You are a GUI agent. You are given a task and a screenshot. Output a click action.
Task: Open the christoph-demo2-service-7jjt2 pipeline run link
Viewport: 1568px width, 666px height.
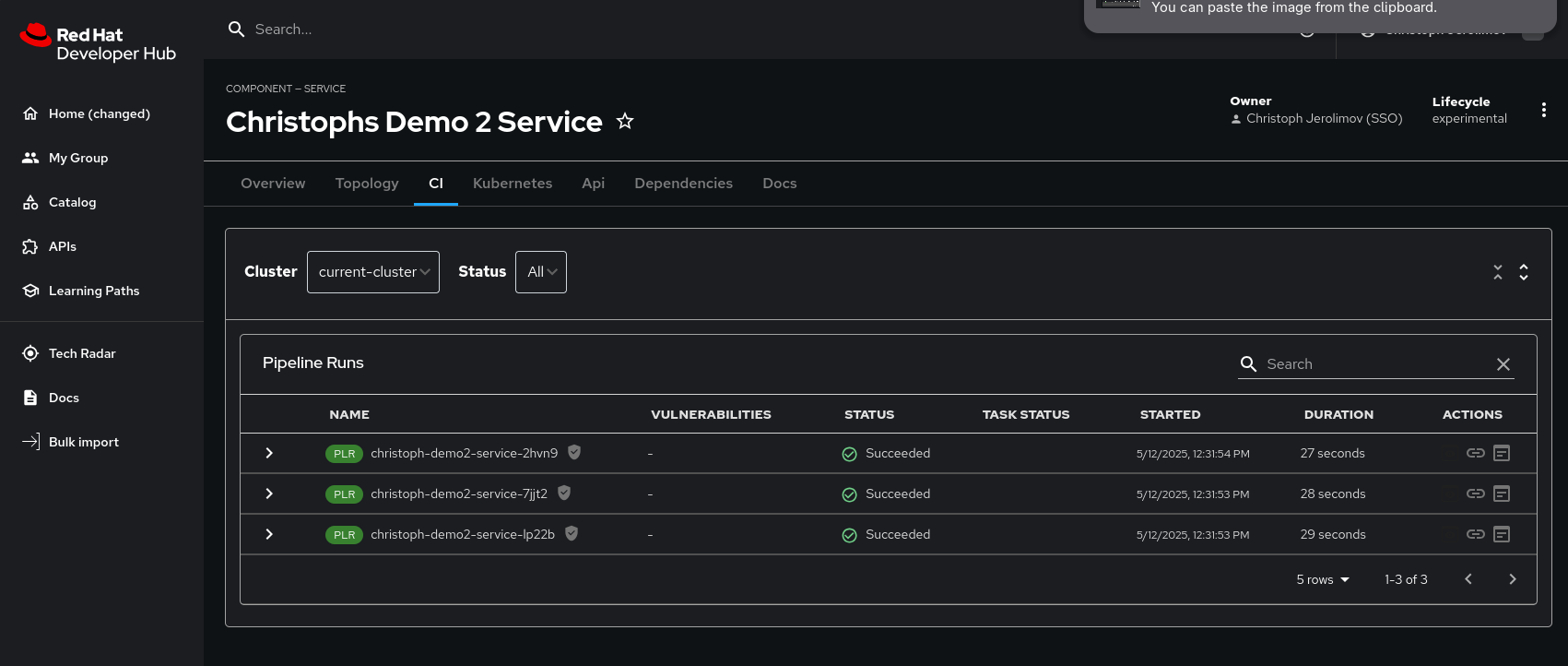click(x=459, y=494)
